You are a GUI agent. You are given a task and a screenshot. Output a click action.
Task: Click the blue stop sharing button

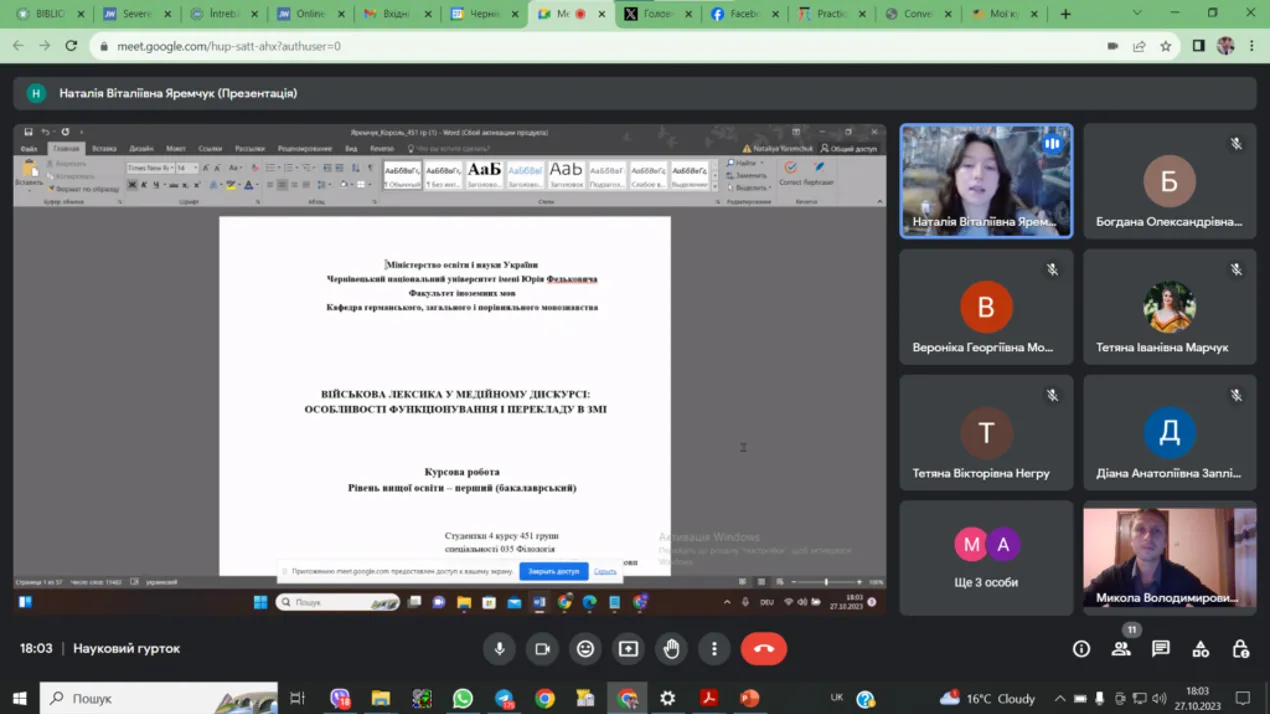click(553, 571)
